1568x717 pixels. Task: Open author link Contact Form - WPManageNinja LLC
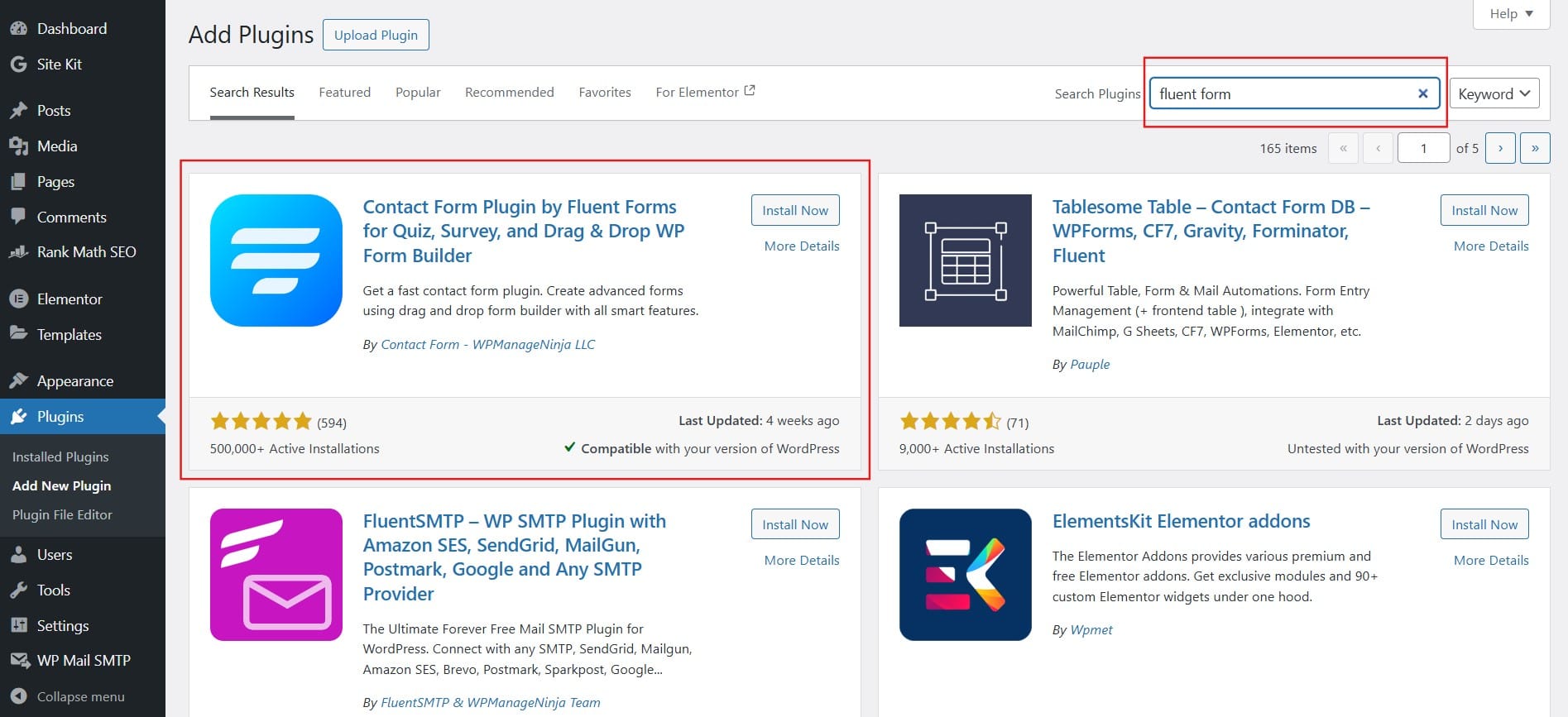(x=488, y=344)
